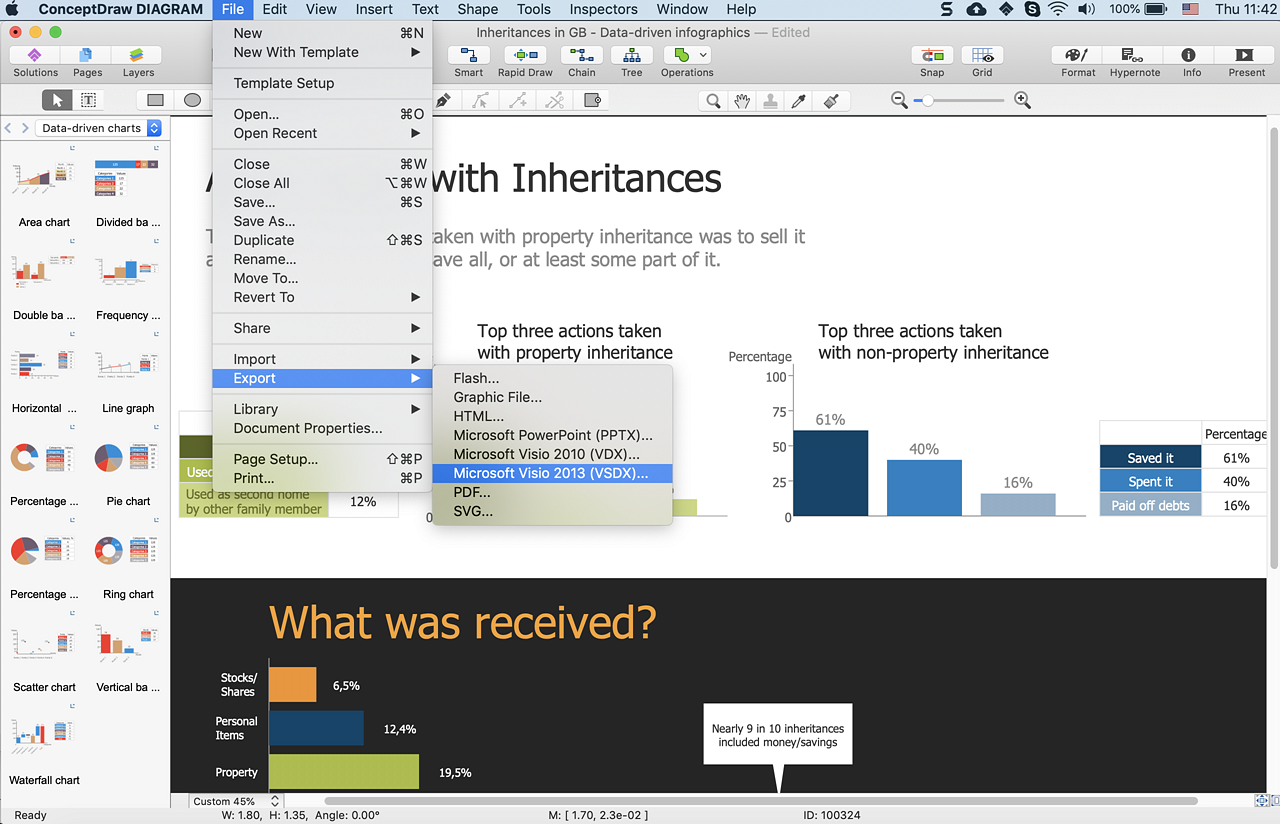Open the Hypernote tool

pyautogui.click(x=1135, y=62)
